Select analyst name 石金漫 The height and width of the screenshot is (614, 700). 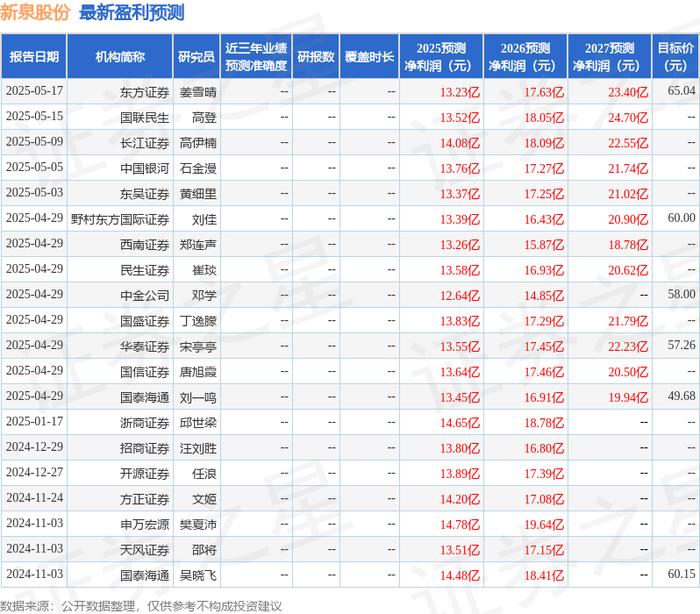pos(198,169)
